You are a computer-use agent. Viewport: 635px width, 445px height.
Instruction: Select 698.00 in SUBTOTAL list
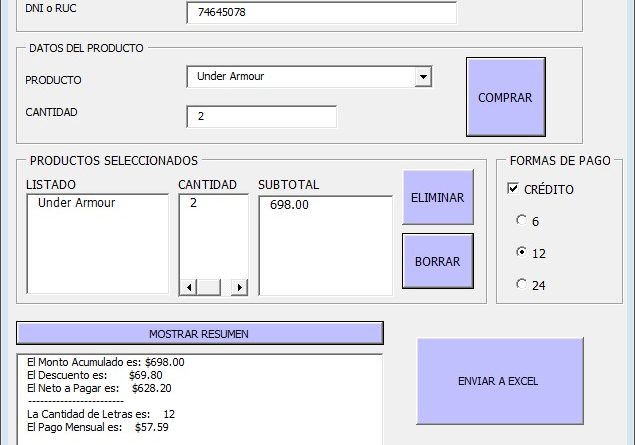click(289, 205)
